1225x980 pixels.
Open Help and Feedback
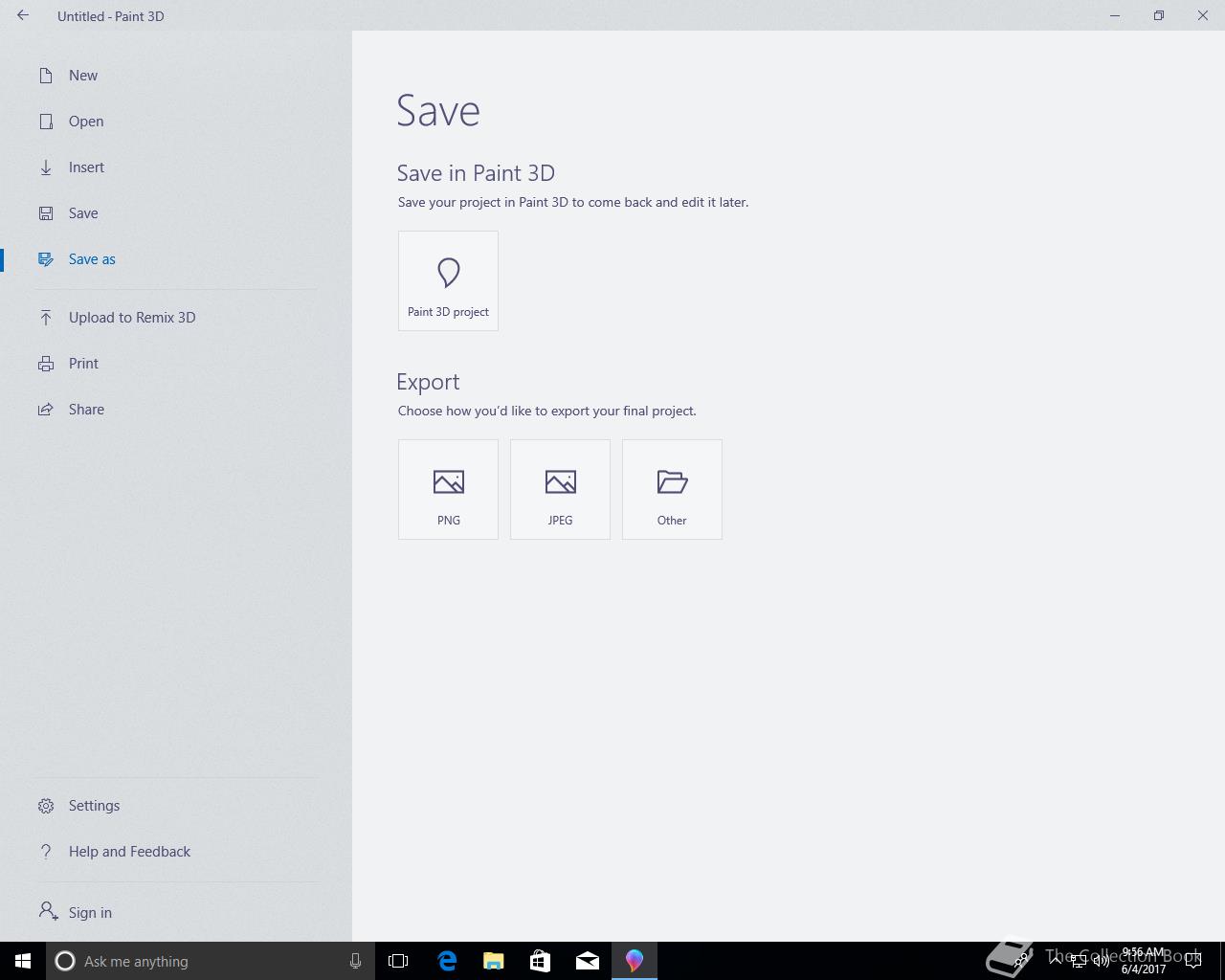click(x=176, y=852)
